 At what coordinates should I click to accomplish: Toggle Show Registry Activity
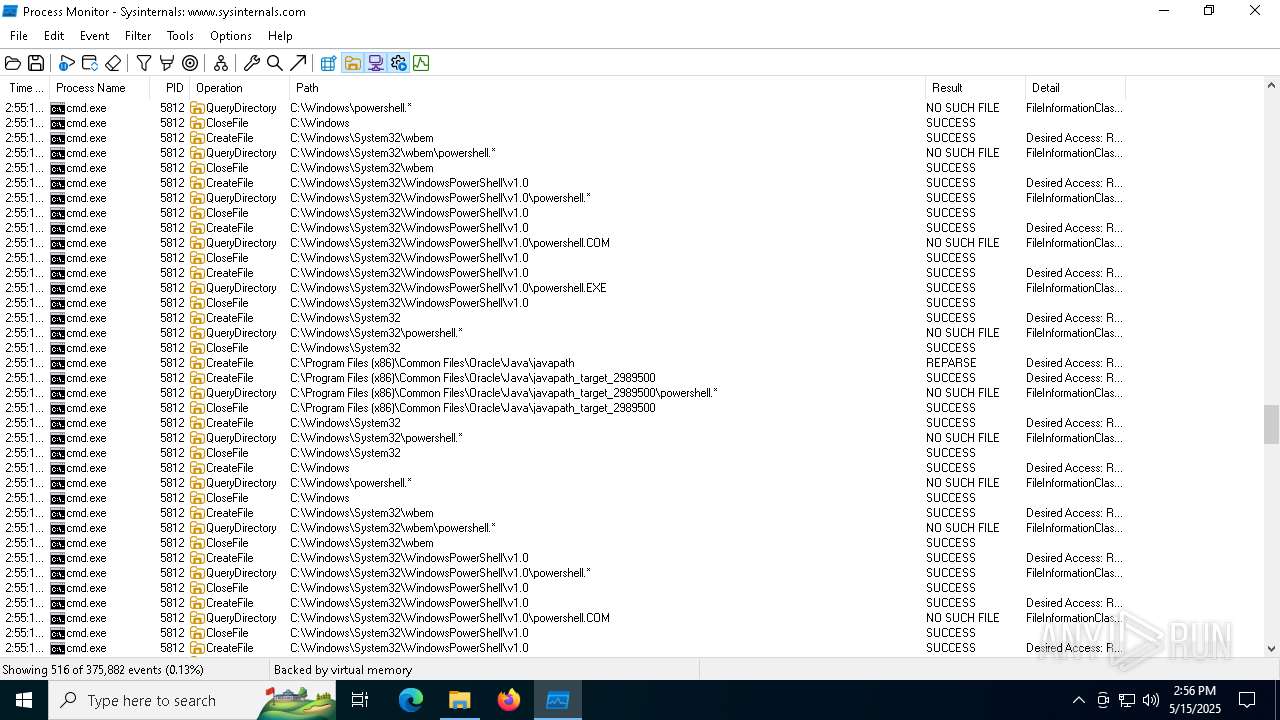click(328, 63)
